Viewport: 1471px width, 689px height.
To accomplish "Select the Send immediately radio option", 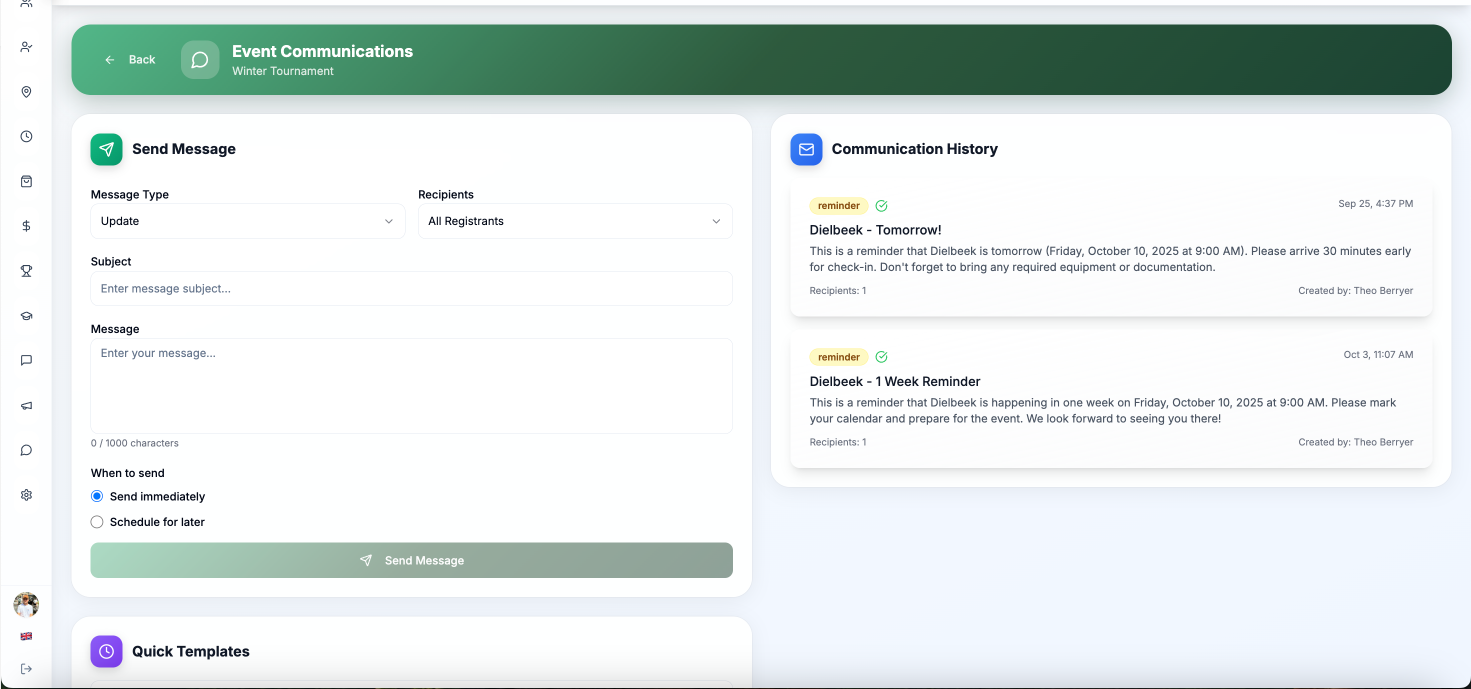I will pyautogui.click(x=97, y=496).
